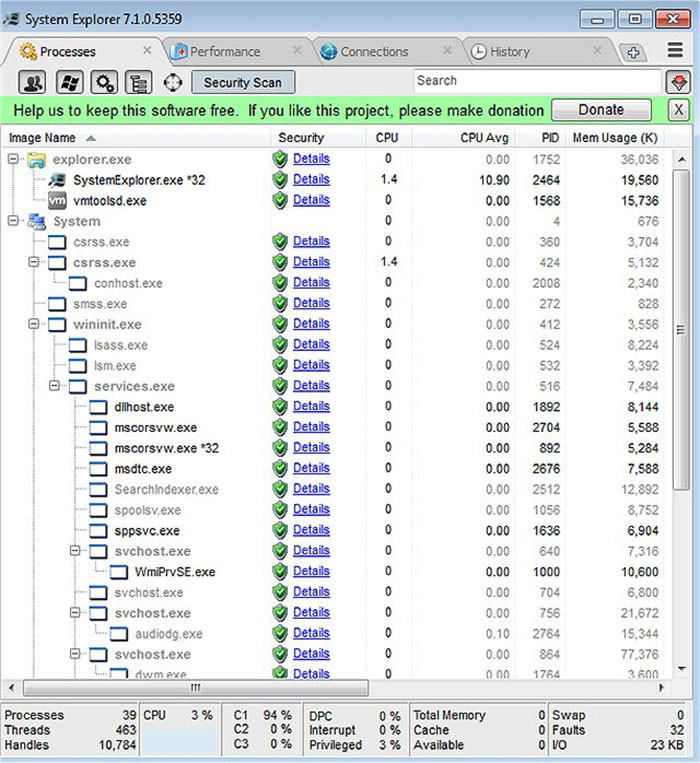Viewport: 700px width, 763px height.
Task: Click the System Explorer title bar icon
Action: coord(11,19)
